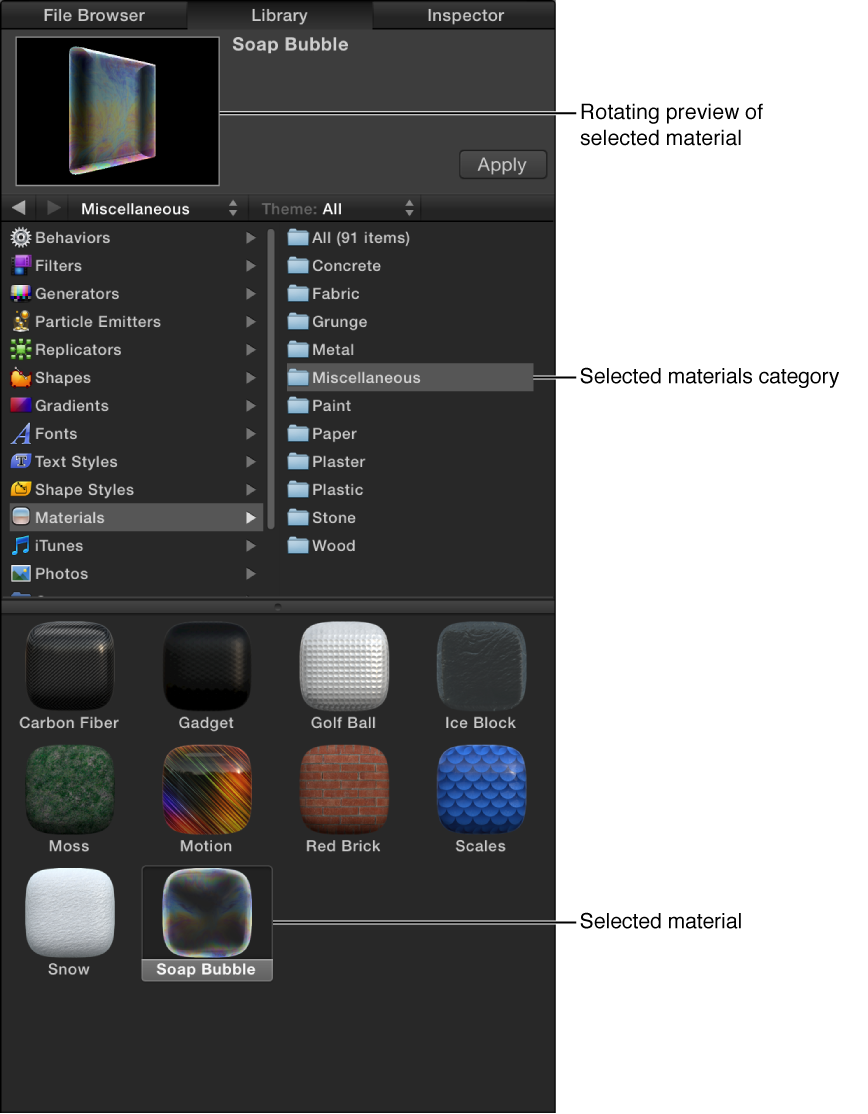Open the Text Styles category

pyautogui.click(x=20, y=462)
